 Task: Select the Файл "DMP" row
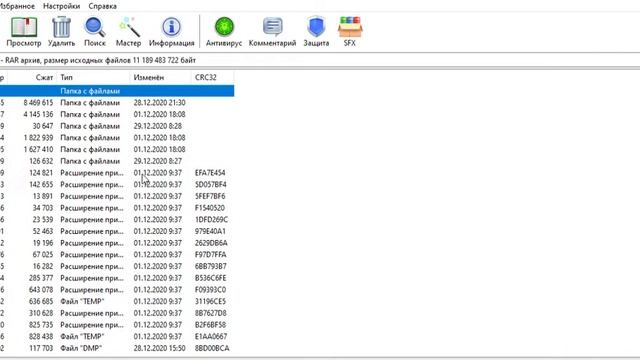[117, 348]
